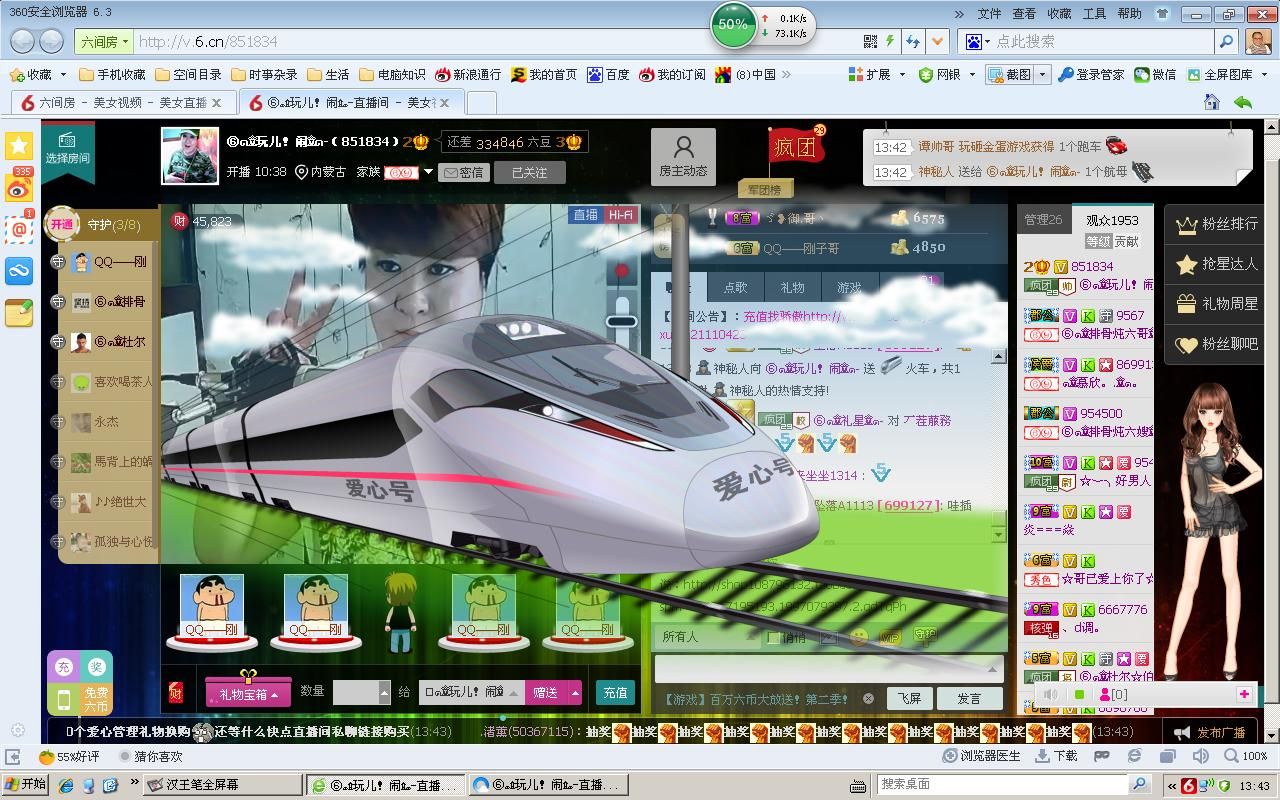Expand the 赠送 send-gift arrow
Image resolution: width=1280 pixels, height=800 pixels.
pyautogui.click(x=575, y=692)
